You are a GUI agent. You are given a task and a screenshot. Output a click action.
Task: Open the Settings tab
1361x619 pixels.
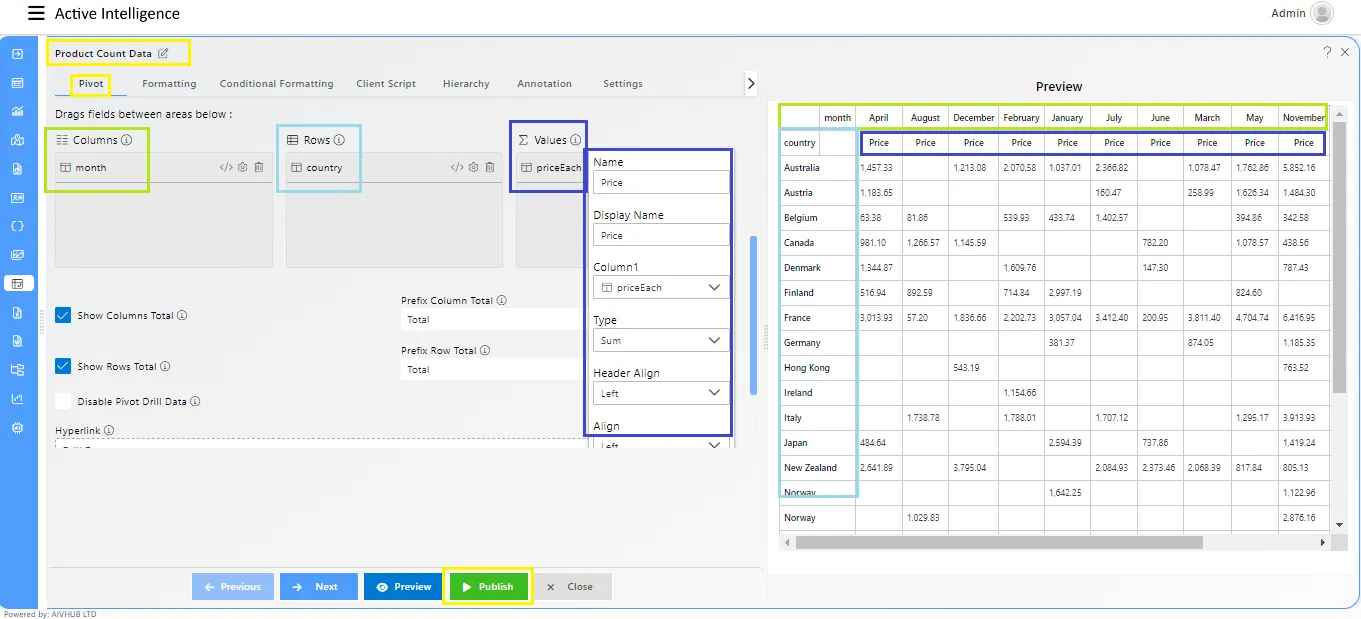(x=623, y=84)
